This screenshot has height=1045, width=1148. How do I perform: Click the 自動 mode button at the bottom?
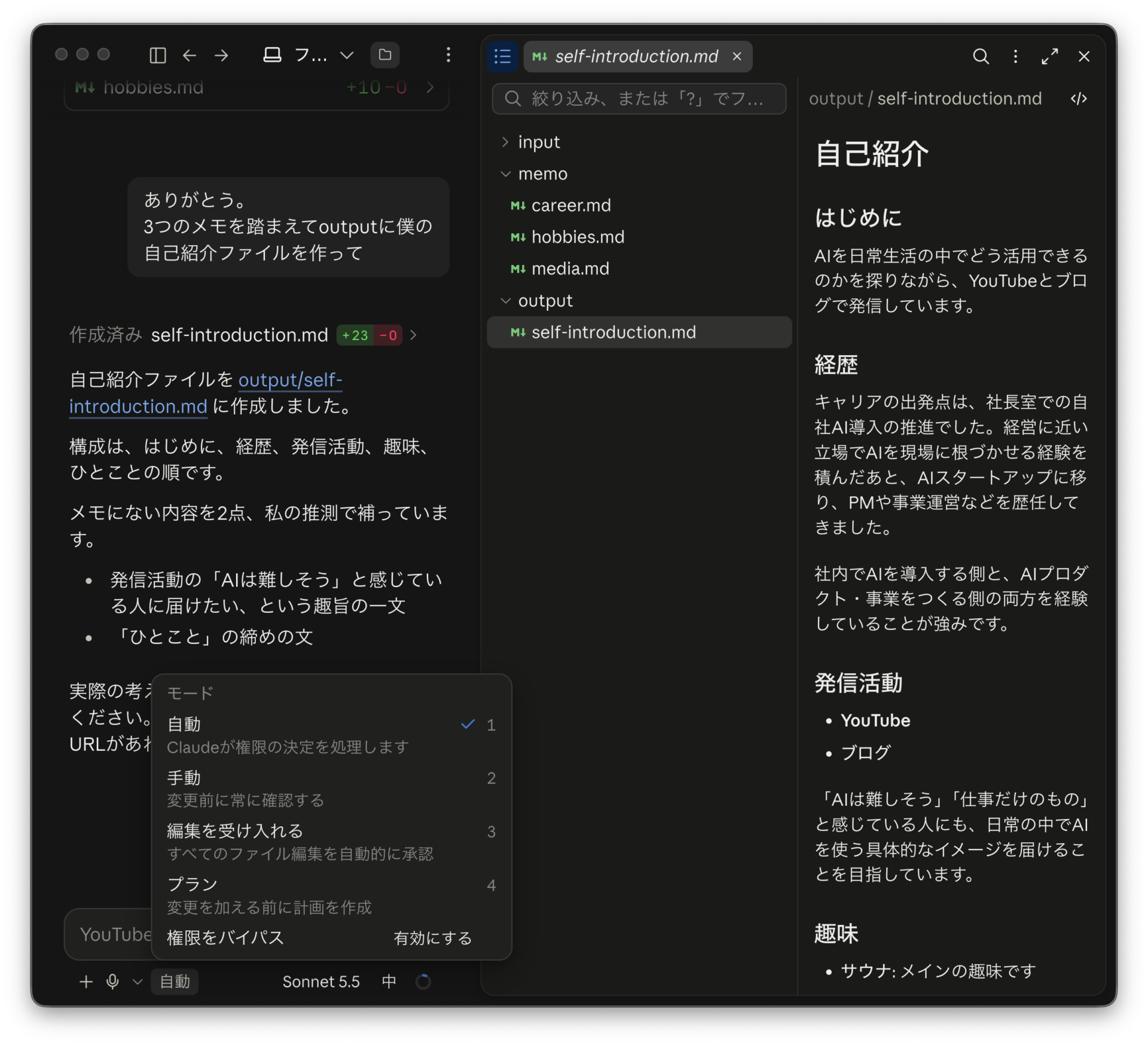click(x=175, y=982)
